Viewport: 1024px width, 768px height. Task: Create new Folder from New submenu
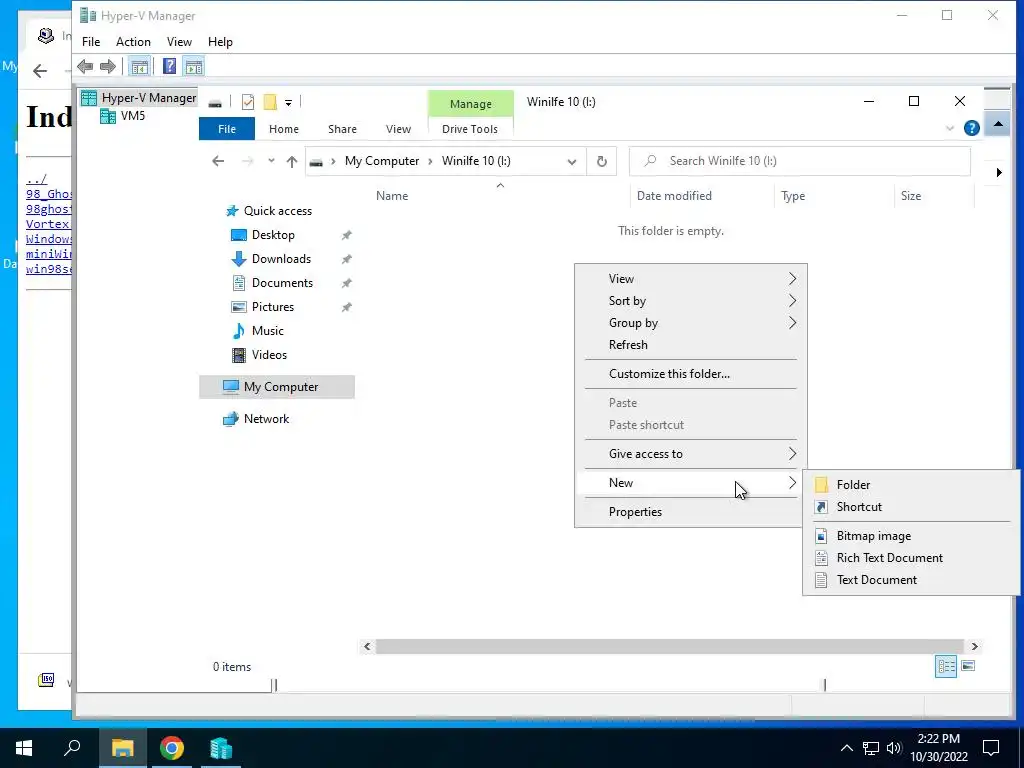(x=911, y=485)
